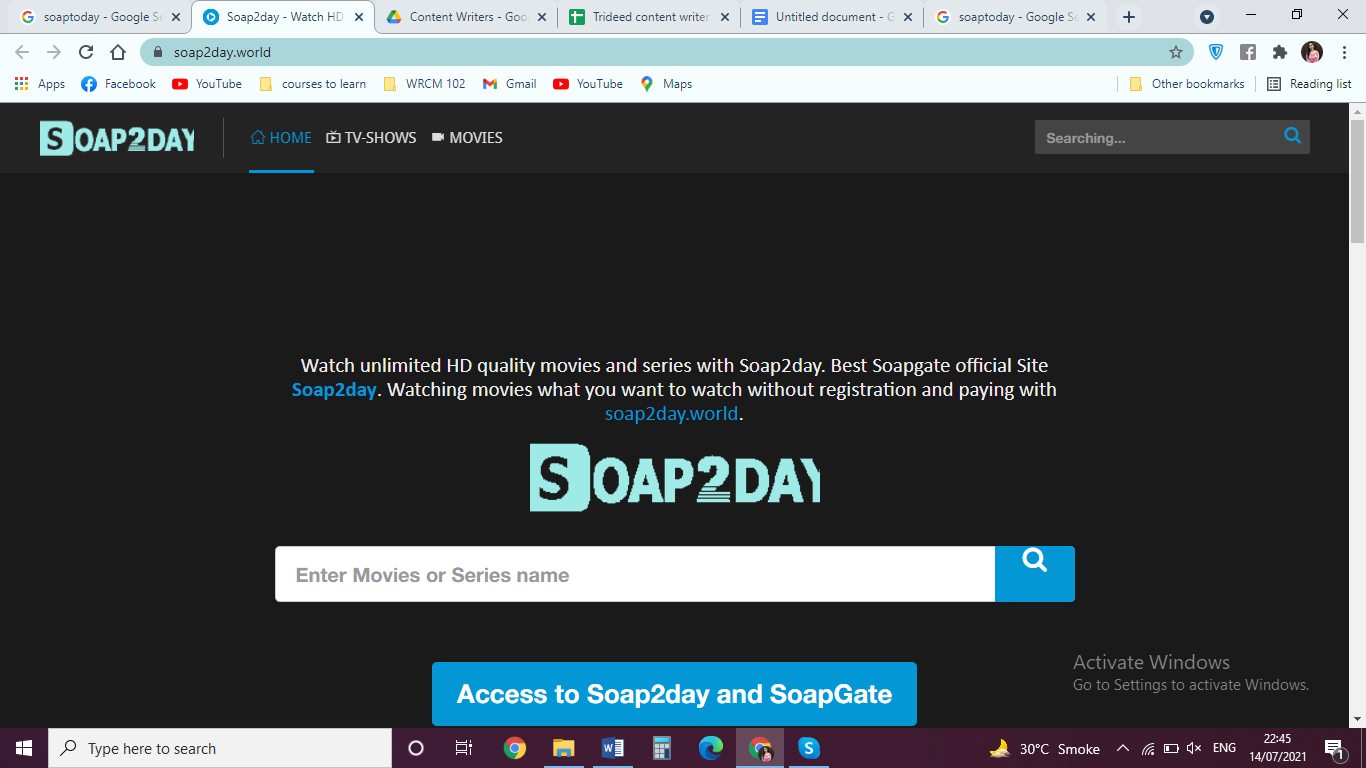
Task: Launch Calculator from the taskbar
Action: pyautogui.click(x=662, y=748)
